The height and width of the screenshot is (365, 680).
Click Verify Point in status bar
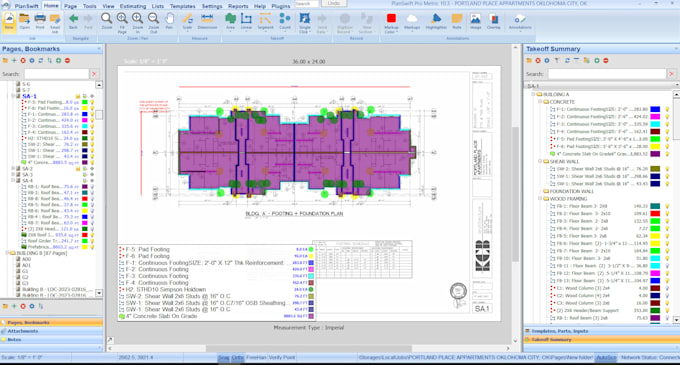pos(282,358)
